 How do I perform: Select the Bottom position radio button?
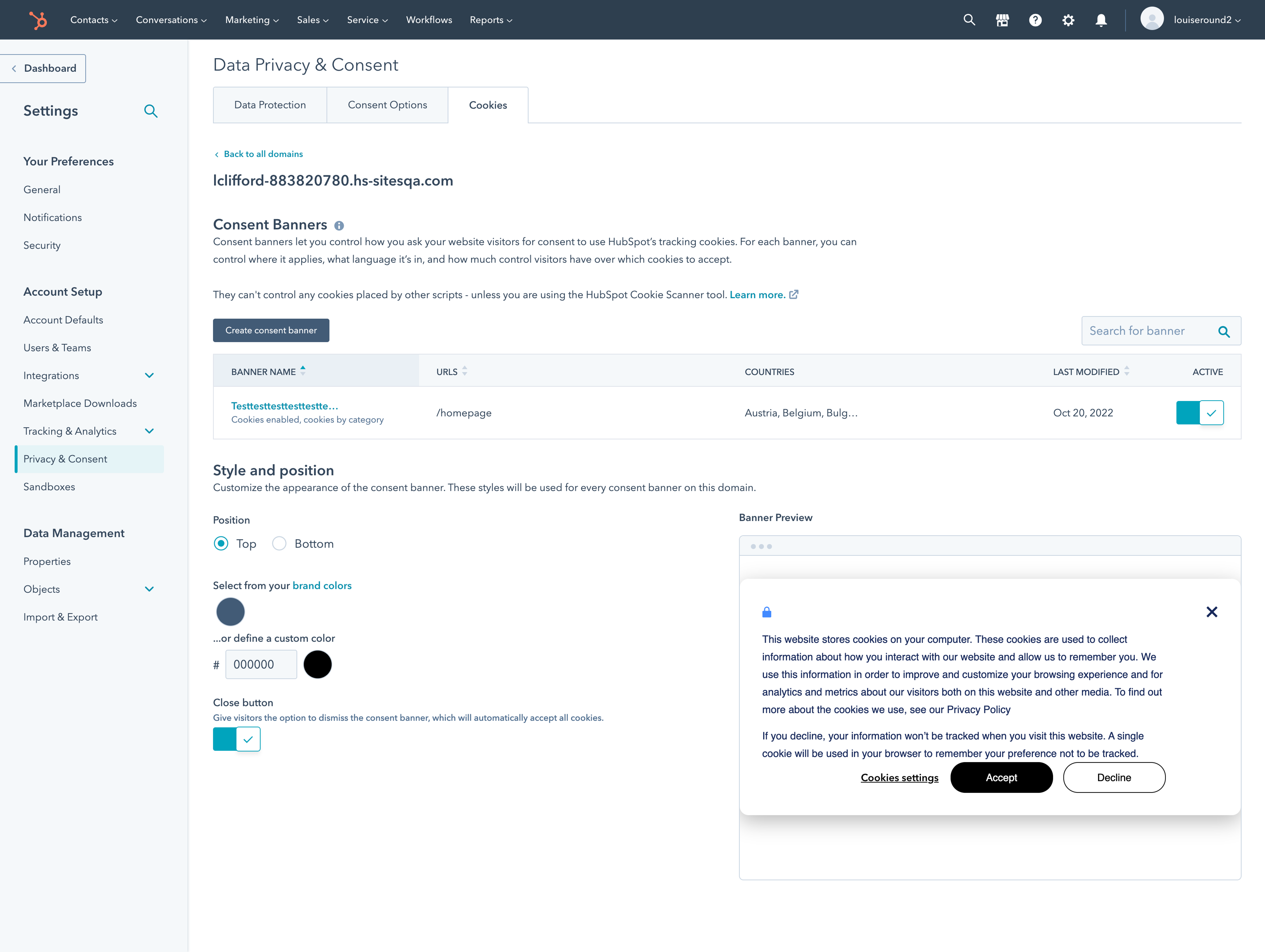pos(279,544)
